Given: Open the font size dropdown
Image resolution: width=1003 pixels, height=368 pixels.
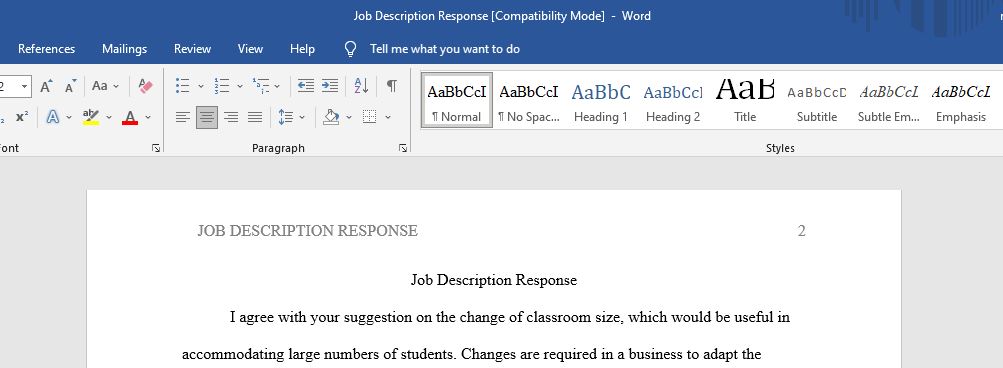Looking at the screenshot, I should click(24, 86).
